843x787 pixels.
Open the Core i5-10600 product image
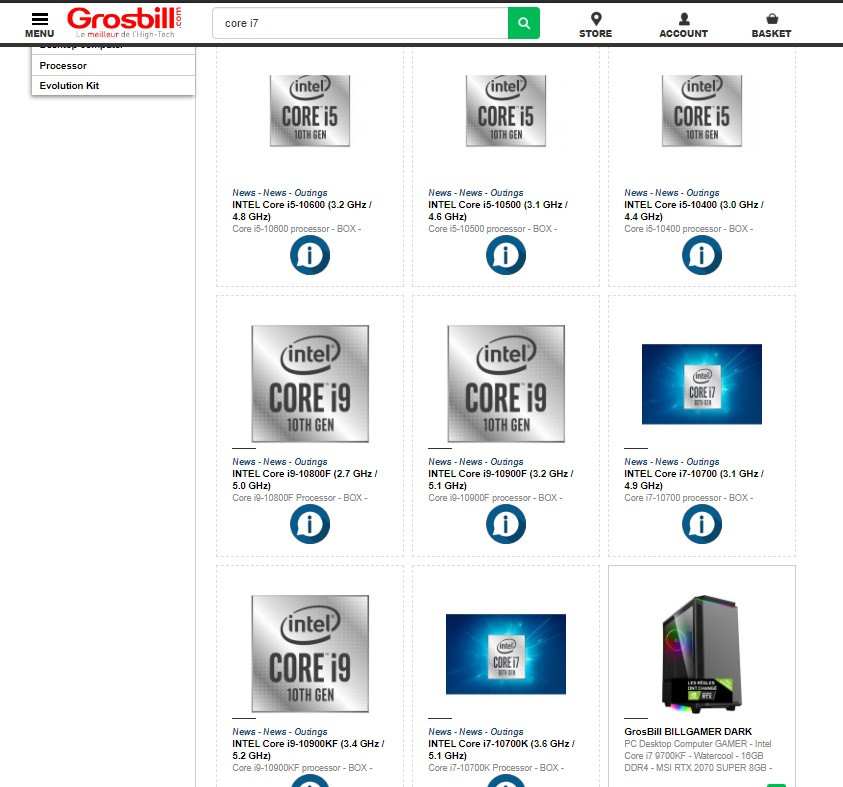pyautogui.click(x=310, y=111)
